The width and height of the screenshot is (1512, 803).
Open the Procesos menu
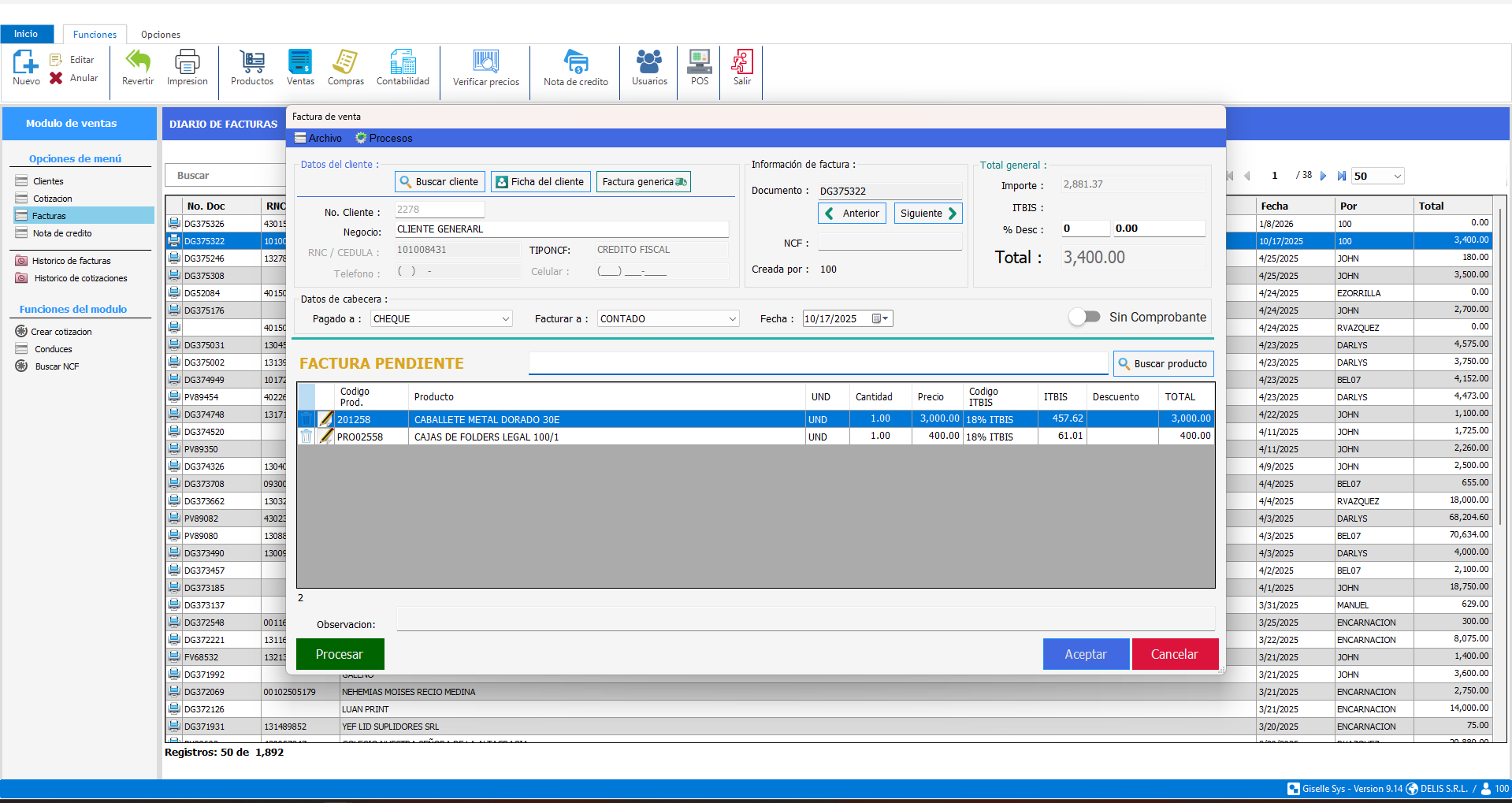click(x=384, y=138)
